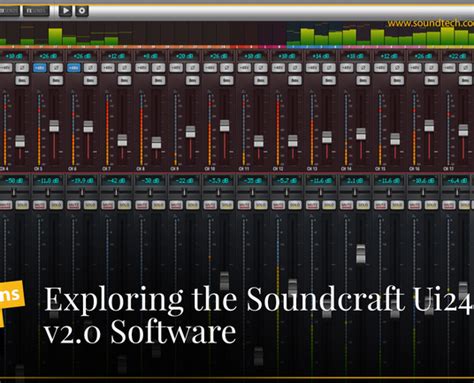Select the CH 5 gain readout +26 dB

coord(48,56)
